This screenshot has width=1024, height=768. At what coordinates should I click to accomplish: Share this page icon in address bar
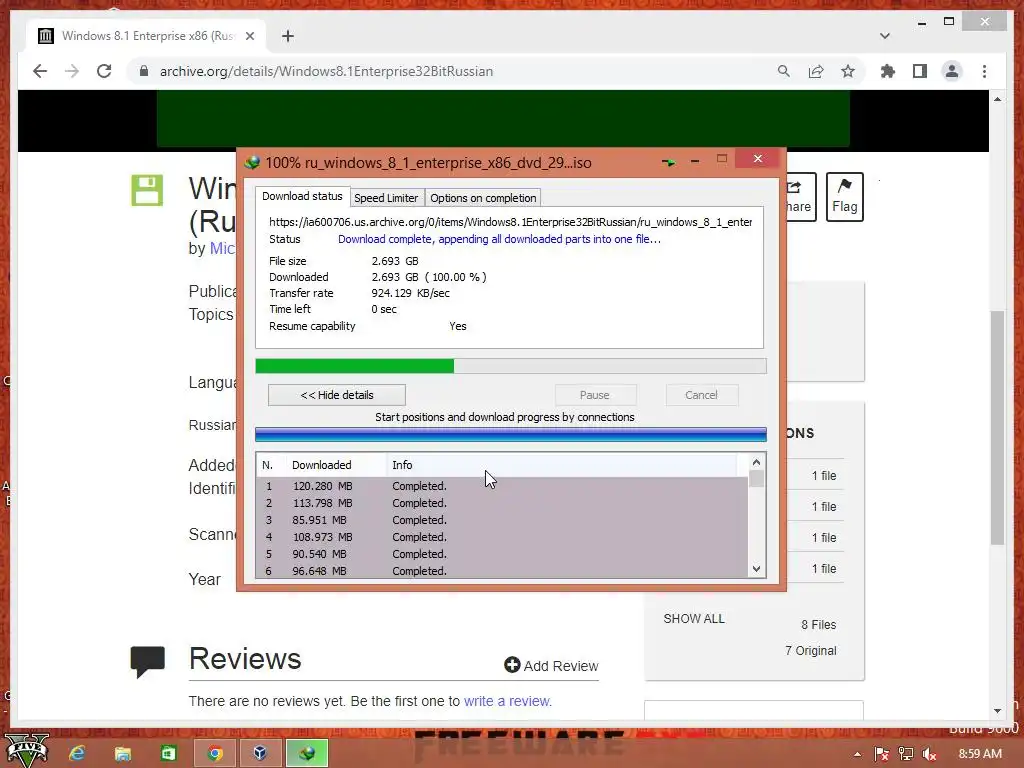point(816,71)
